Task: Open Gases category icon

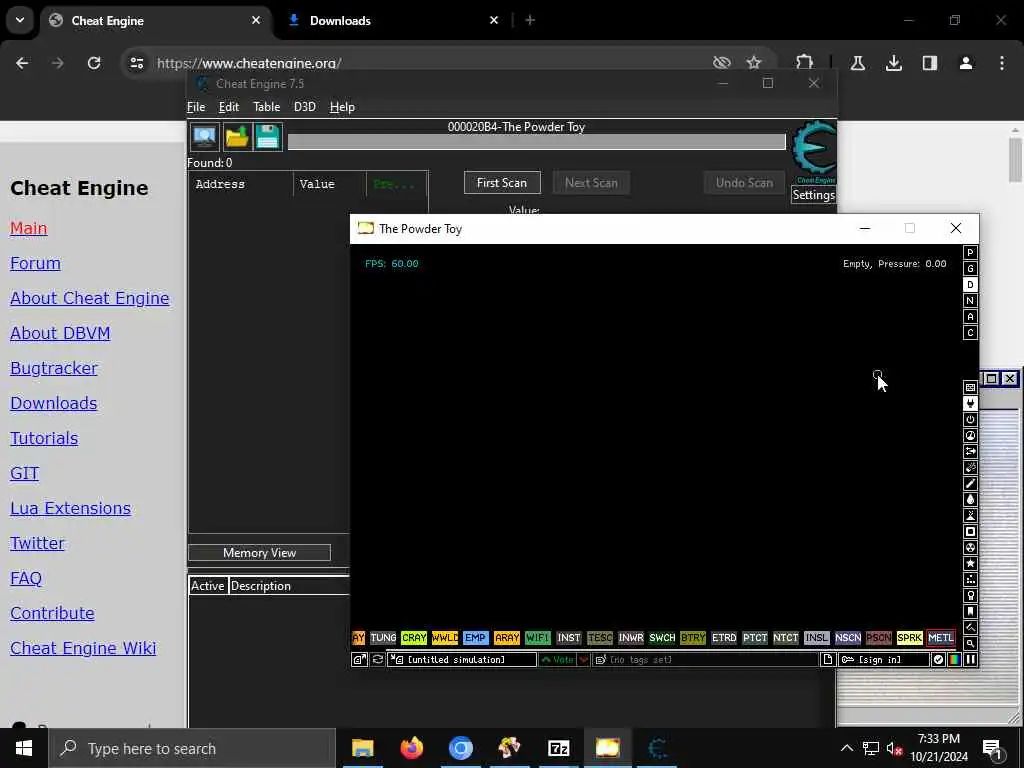Action: click(970, 483)
